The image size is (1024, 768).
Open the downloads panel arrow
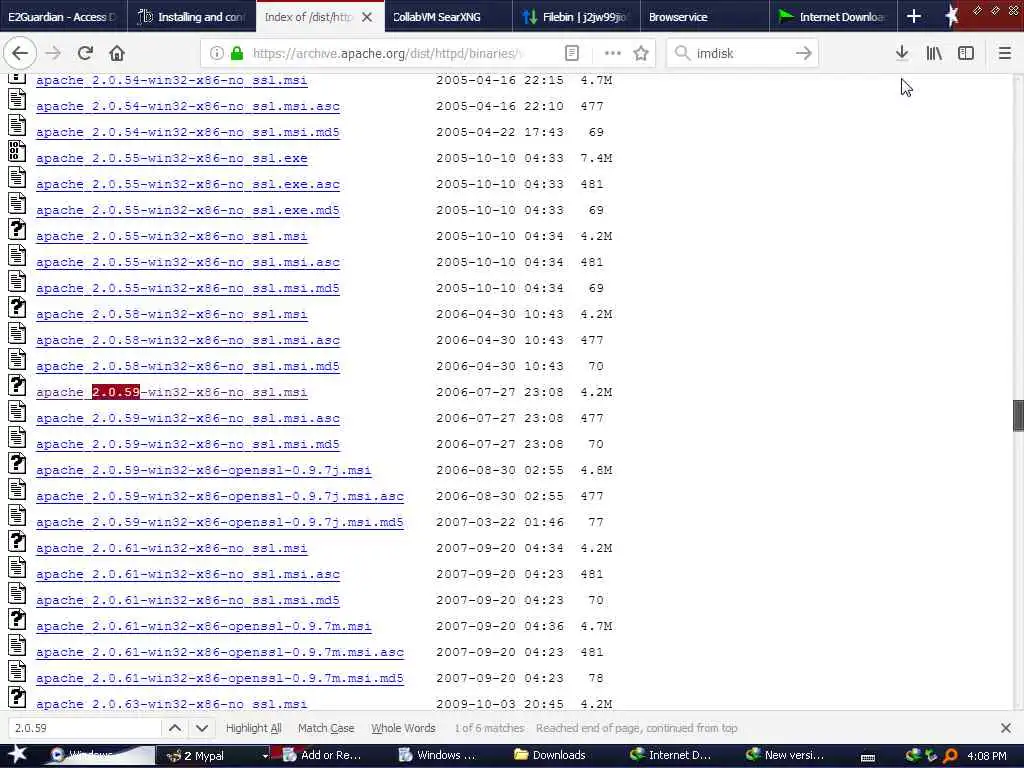[902, 54]
